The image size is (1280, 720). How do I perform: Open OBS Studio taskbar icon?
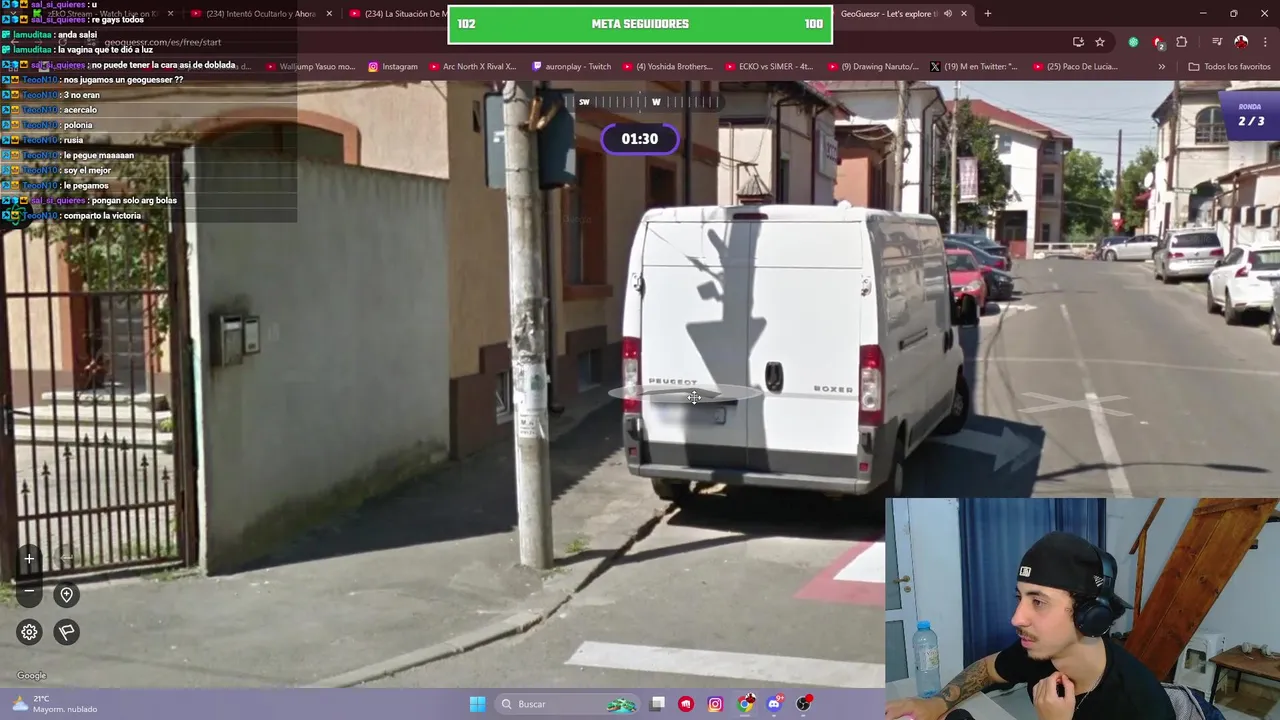click(x=803, y=704)
